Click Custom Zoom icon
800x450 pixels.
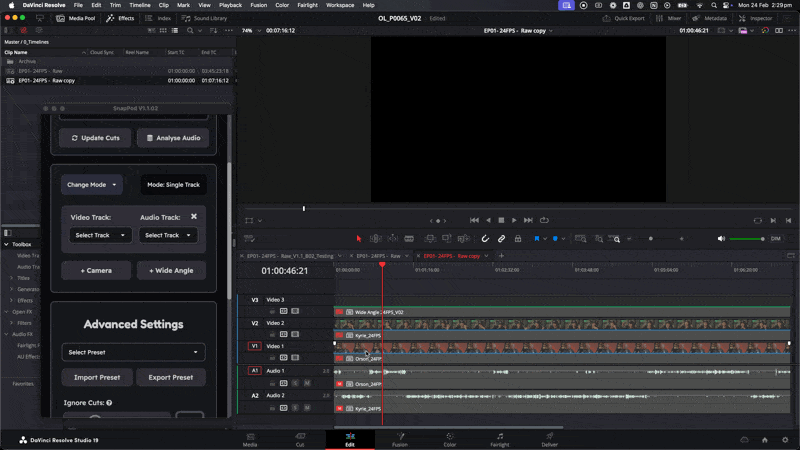614,239
